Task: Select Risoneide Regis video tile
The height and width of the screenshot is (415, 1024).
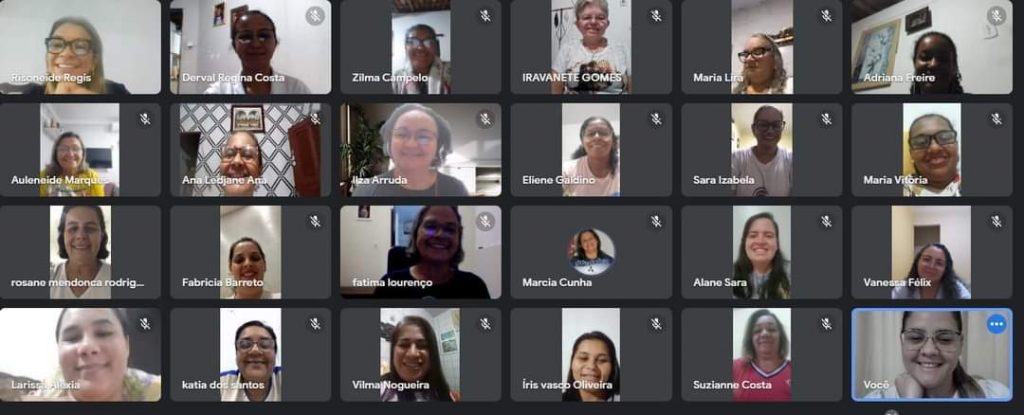Action: coord(80,47)
